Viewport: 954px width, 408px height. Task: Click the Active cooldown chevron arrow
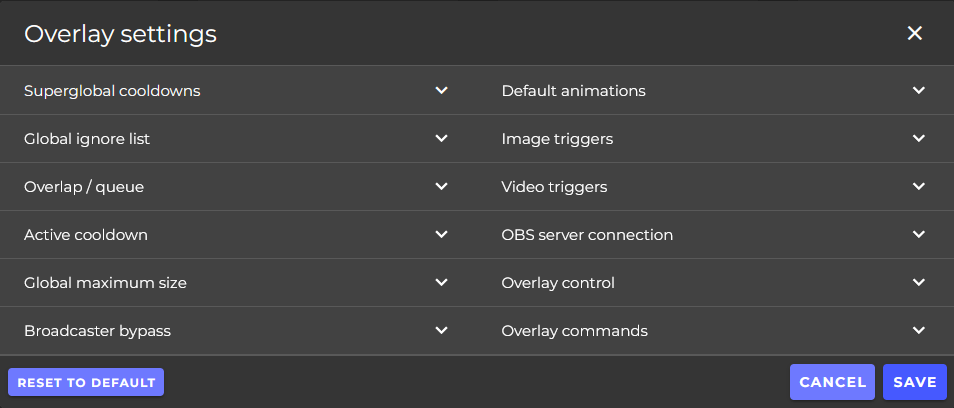(442, 235)
